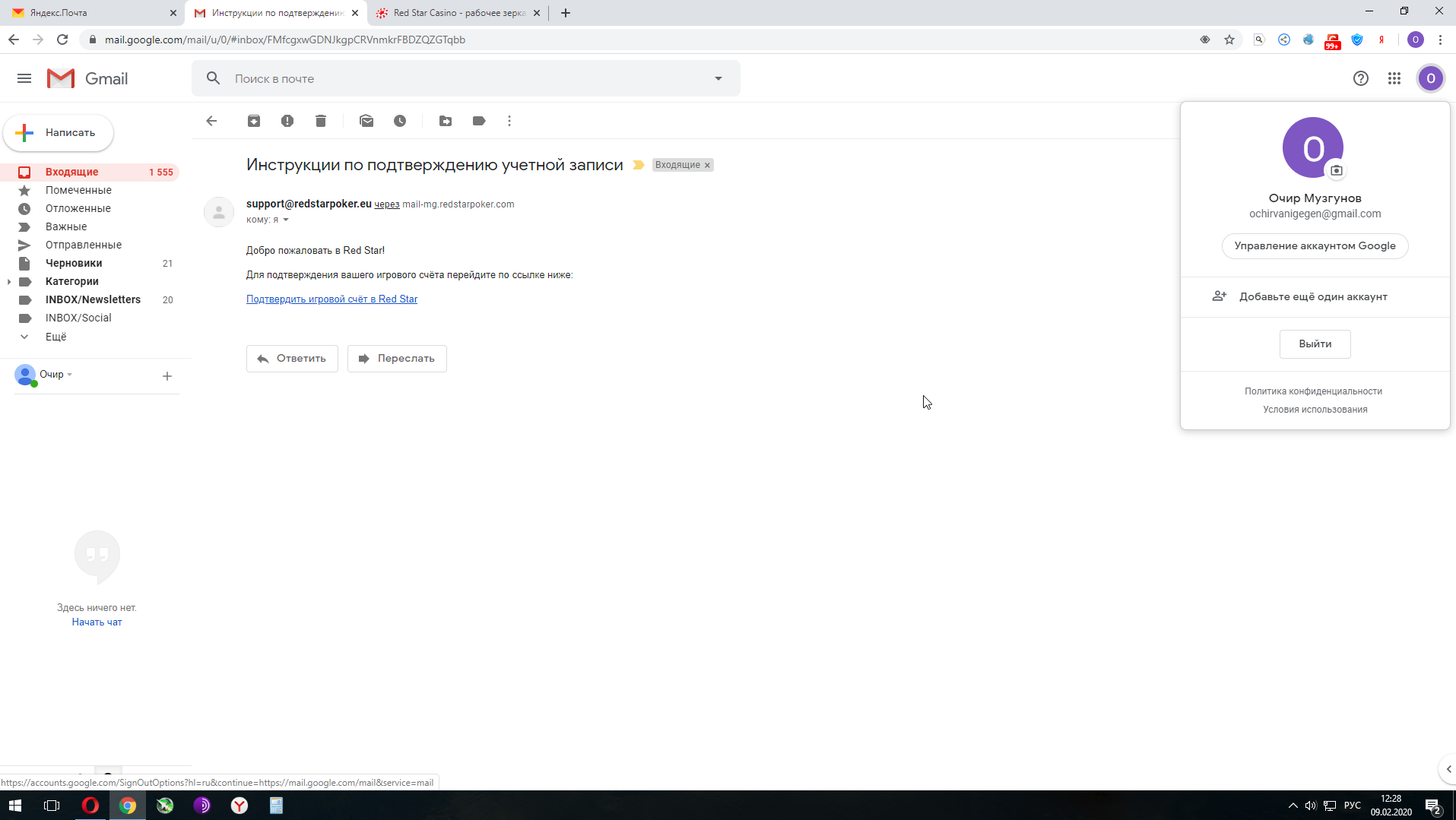Click the sender avatar placeholder

[219, 212]
